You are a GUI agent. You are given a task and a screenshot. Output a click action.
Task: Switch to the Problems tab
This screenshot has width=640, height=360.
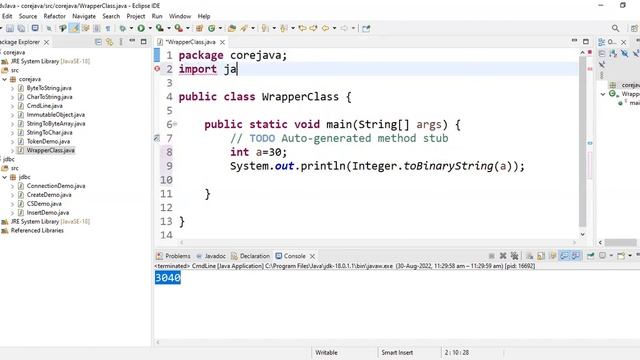click(173, 256)
